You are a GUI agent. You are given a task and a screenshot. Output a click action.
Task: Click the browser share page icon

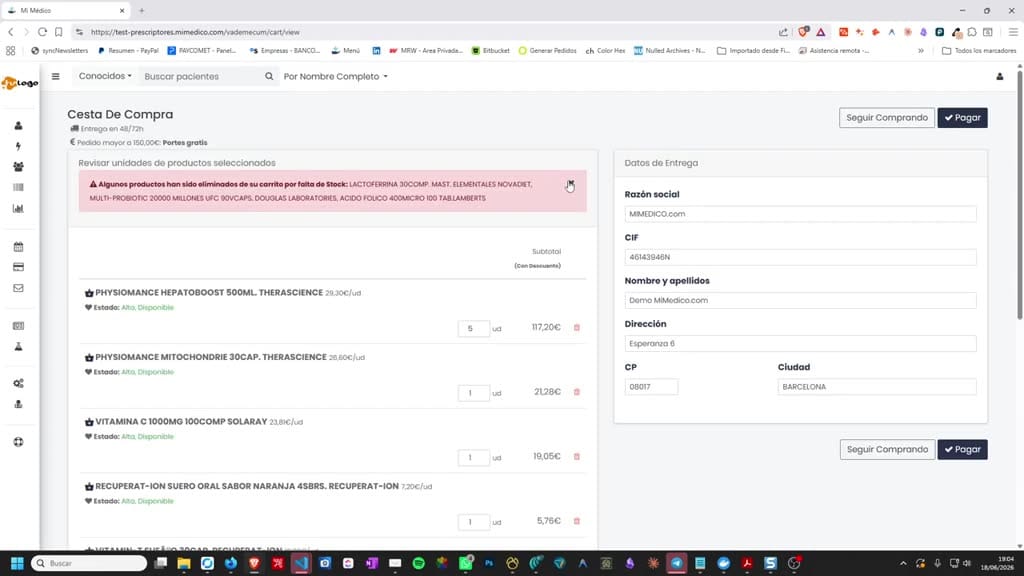783,32
